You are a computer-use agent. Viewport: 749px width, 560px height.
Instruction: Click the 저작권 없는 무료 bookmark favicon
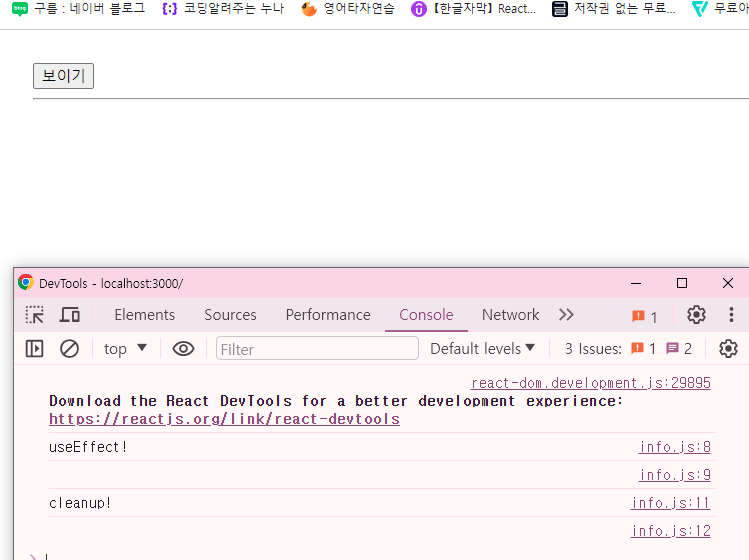point(559,9)
